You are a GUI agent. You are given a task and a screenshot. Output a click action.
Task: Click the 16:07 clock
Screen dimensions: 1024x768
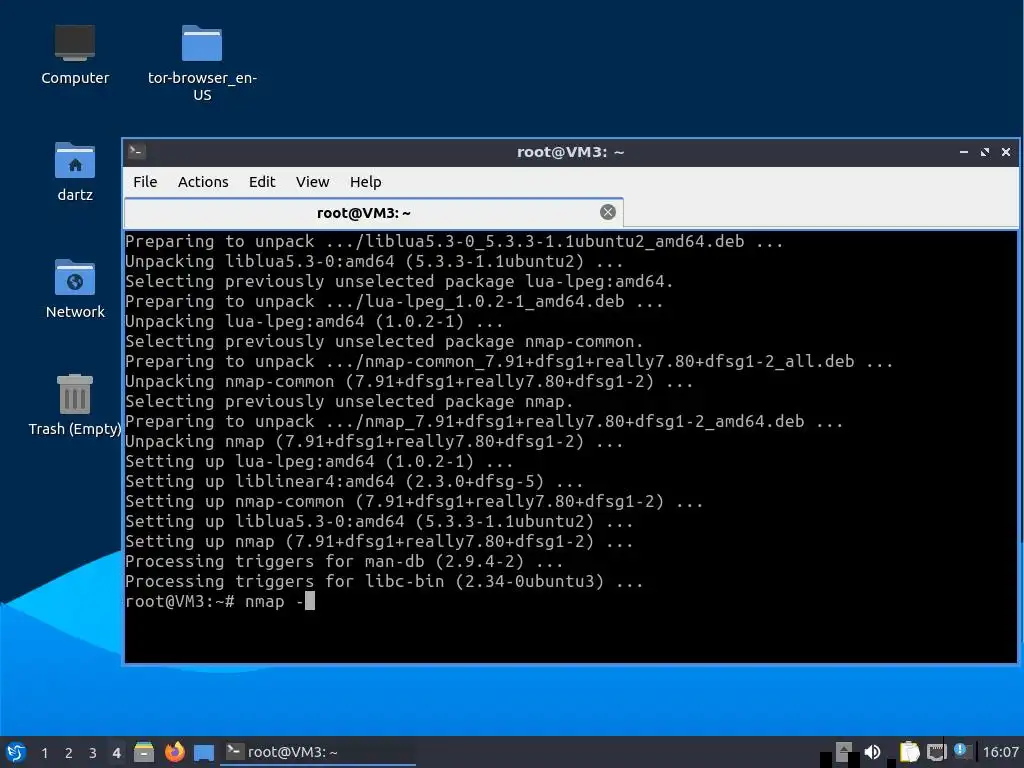pos(1000,752)
